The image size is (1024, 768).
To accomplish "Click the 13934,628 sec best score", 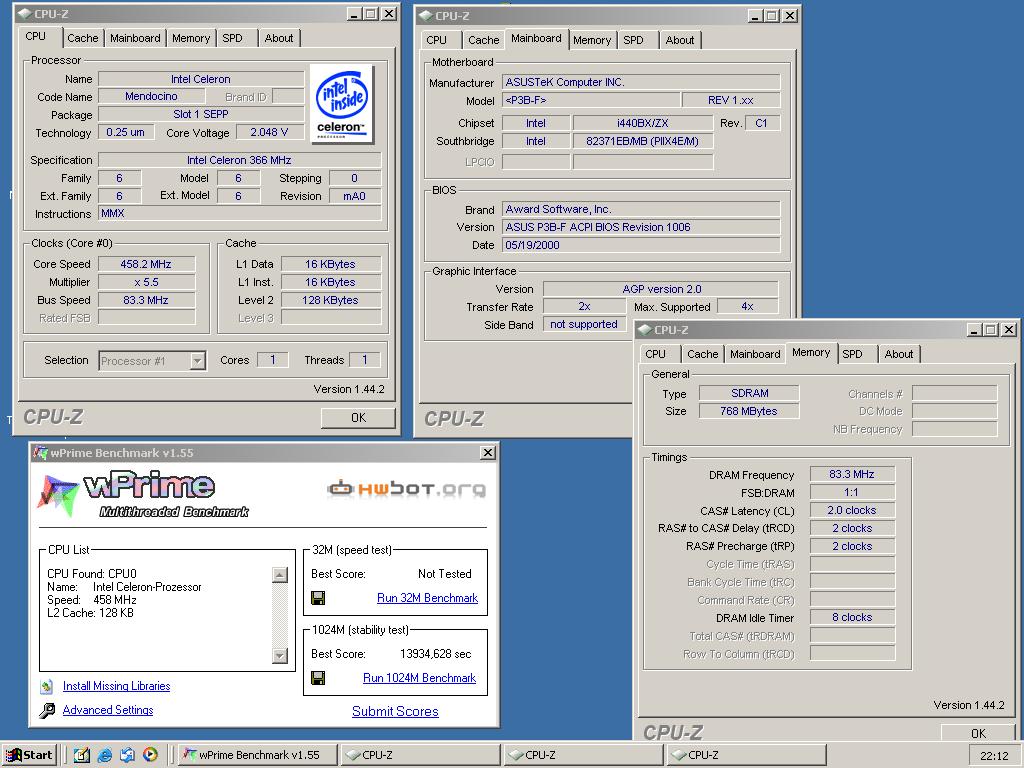I will tap(435, 654).
